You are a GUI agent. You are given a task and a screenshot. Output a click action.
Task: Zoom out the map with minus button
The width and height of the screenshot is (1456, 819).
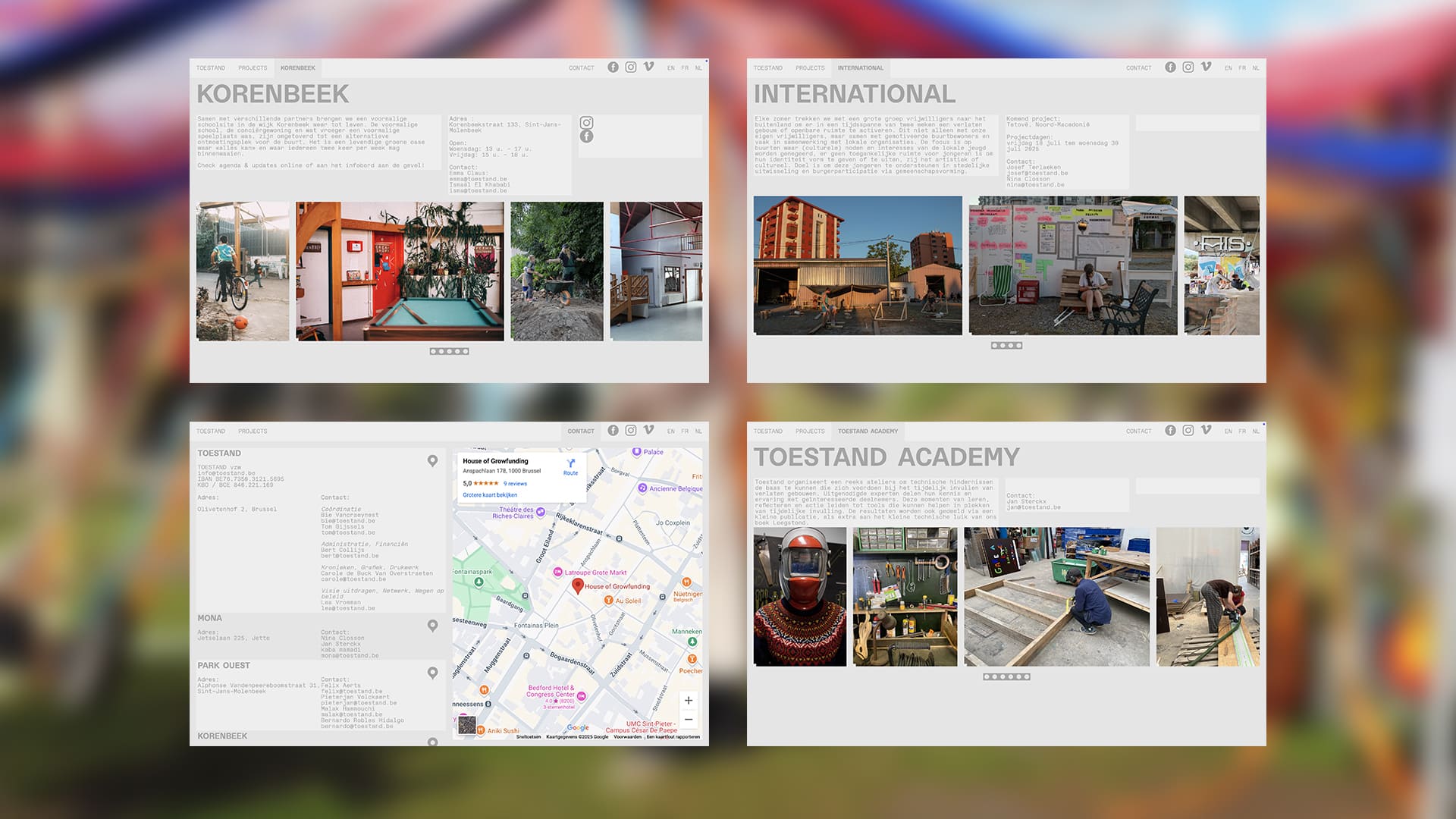(689, 720)
